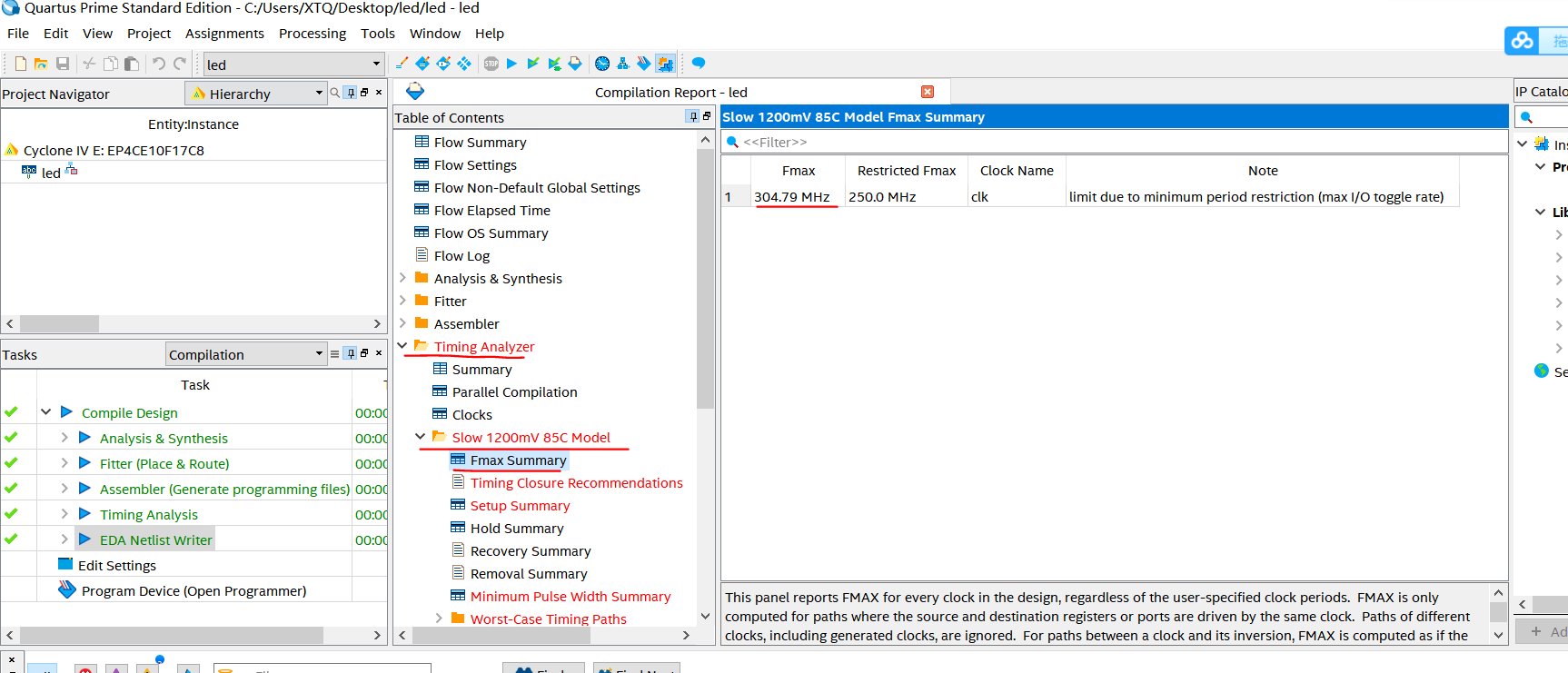Click the Project Navigator horizontal scrollbar thumb
Image resolution: width=1568 pixels, height=673 pixels.
coord(59,323)
